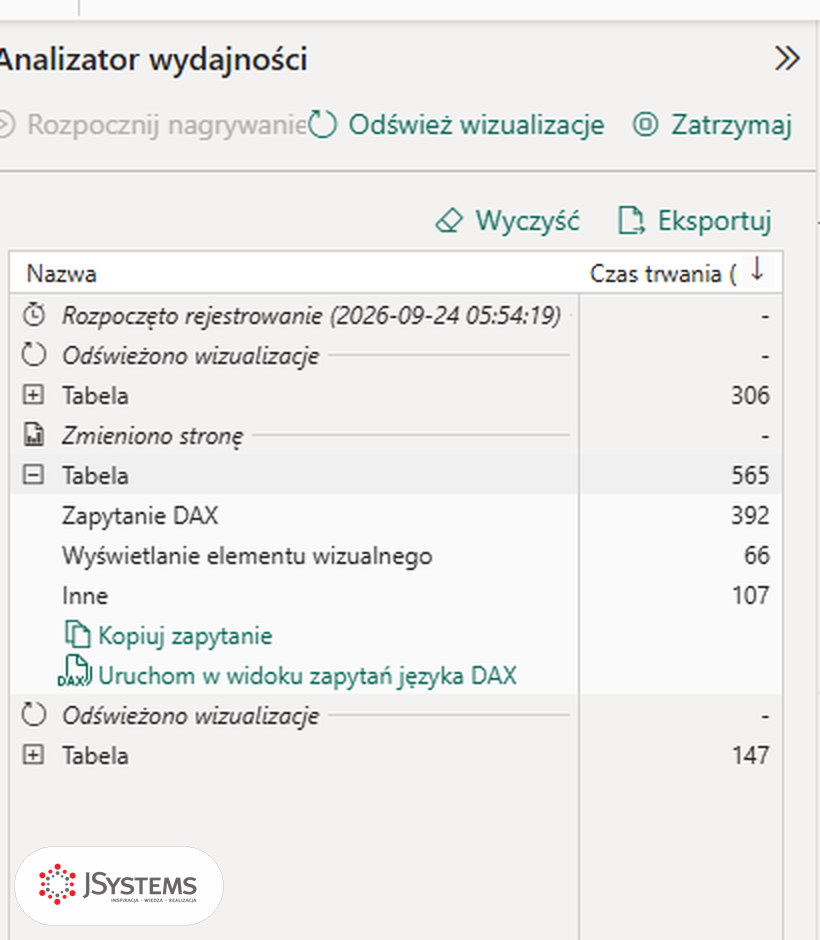The height and width of the screenshot is (940, 820).
Task: Click the Odśwież wizualizacje refresh icon
Action: (323, 124)
